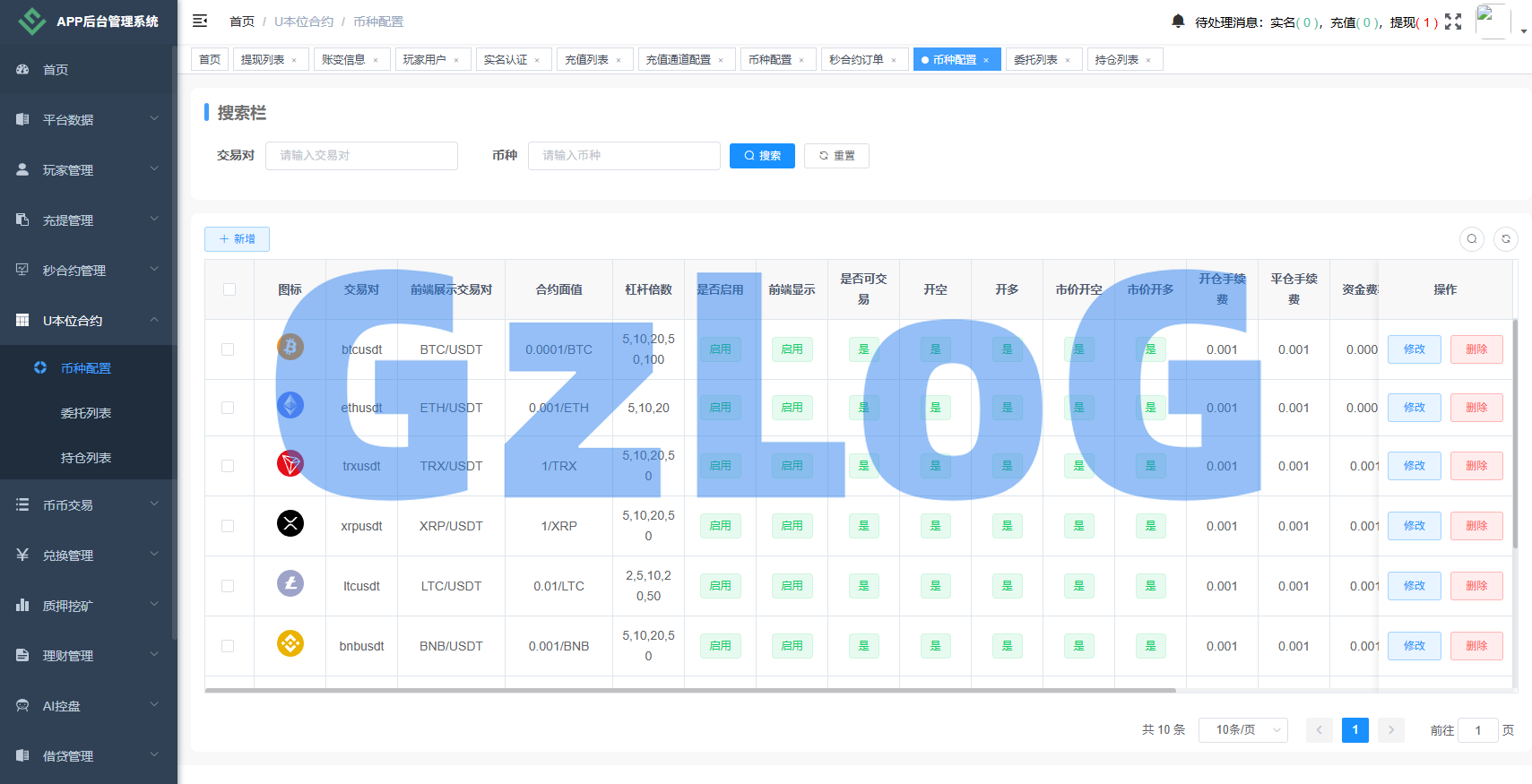Image resolution: width=1532 pixels, height=784 pixels.
Task: Toggle fullscreen mode icon
Action: [1453, 22]
